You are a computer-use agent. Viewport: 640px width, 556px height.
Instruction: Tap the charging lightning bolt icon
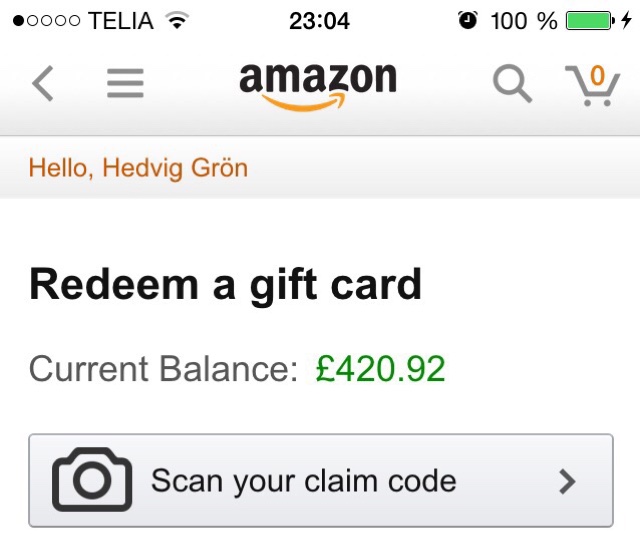pos(626,20)
